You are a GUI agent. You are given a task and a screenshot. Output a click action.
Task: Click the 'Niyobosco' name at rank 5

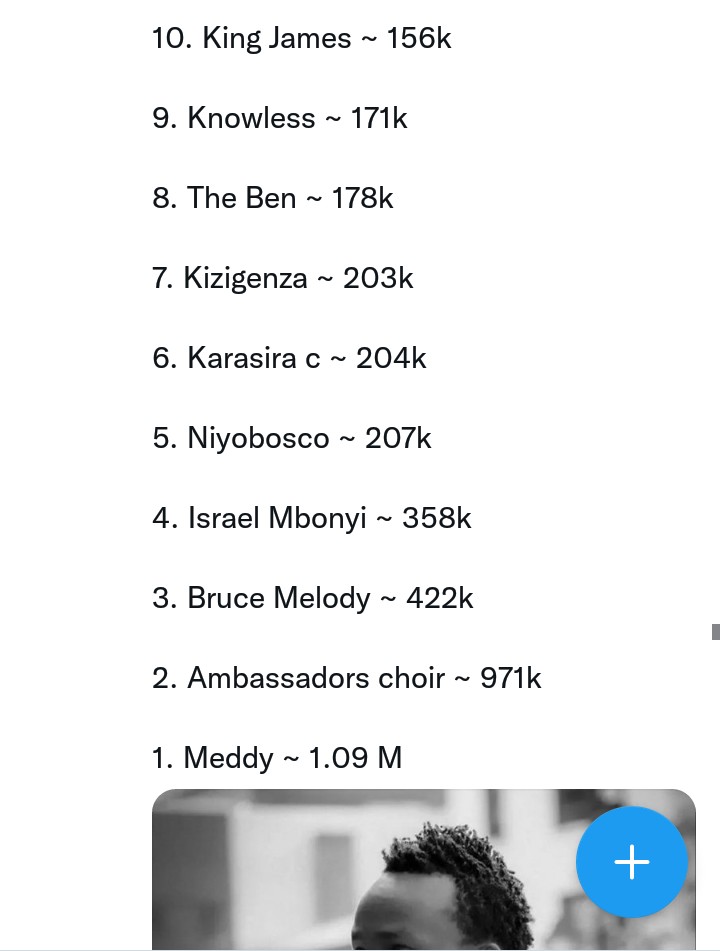point(258,438)
